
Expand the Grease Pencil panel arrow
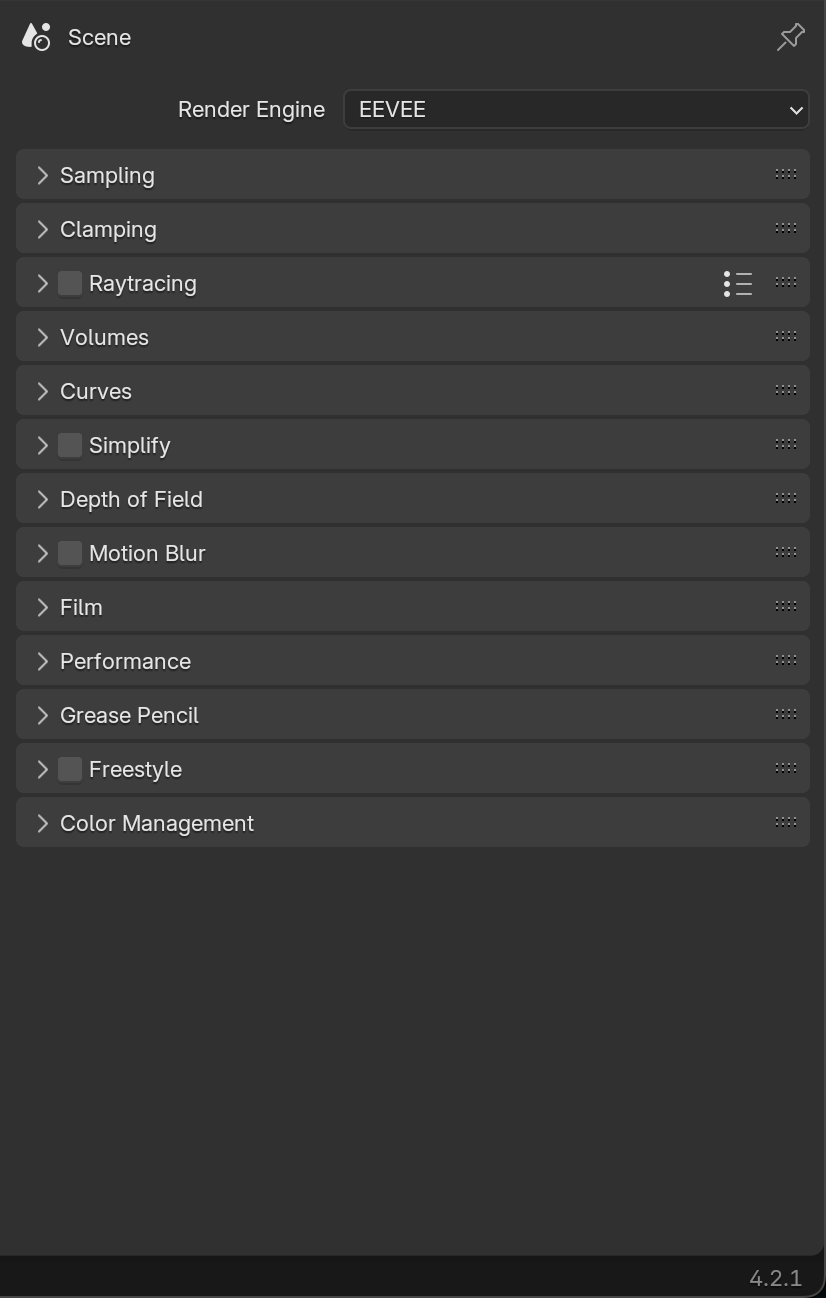click(x=42, y=715)
